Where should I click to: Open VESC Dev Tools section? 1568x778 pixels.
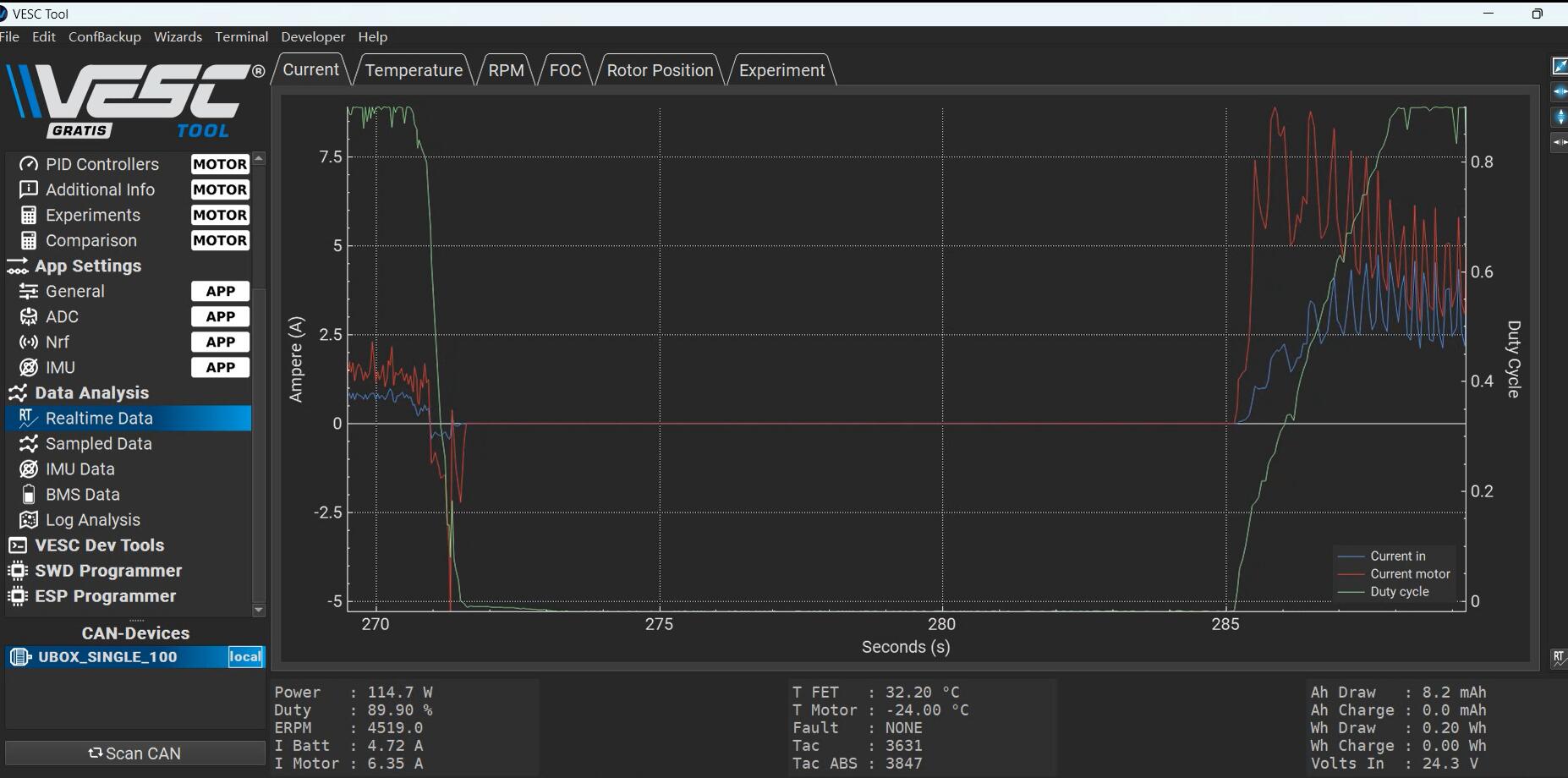click(129, 545)
